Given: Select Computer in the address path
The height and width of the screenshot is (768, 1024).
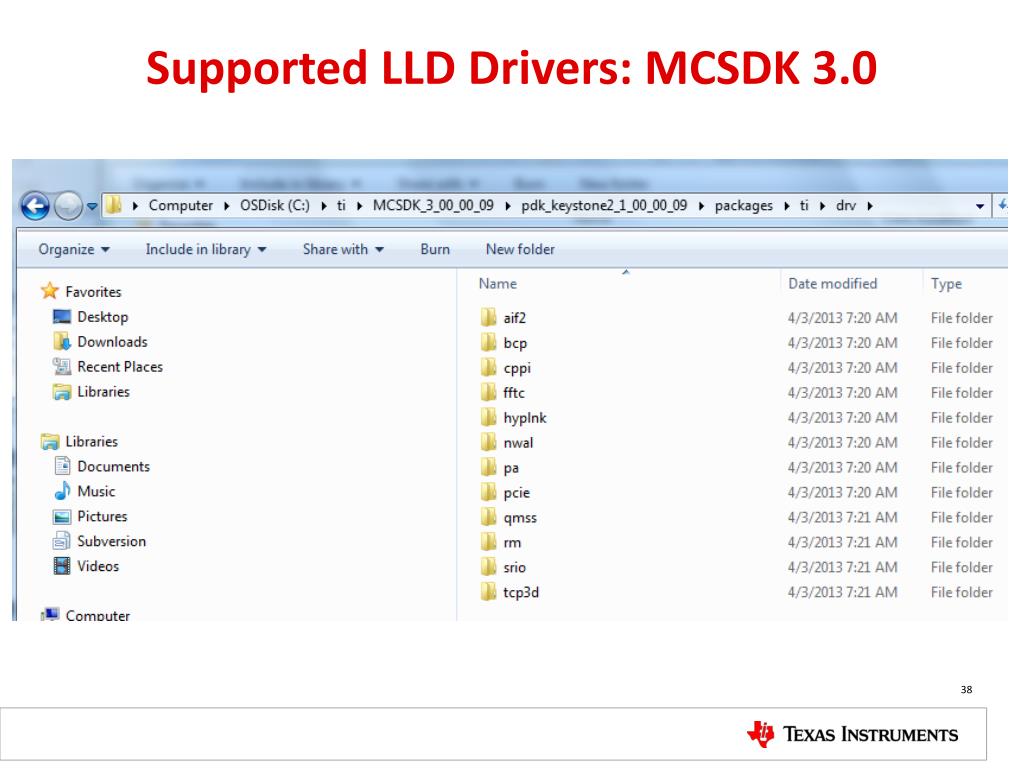Looking at the screenshot, I should (x=180, y=206).
